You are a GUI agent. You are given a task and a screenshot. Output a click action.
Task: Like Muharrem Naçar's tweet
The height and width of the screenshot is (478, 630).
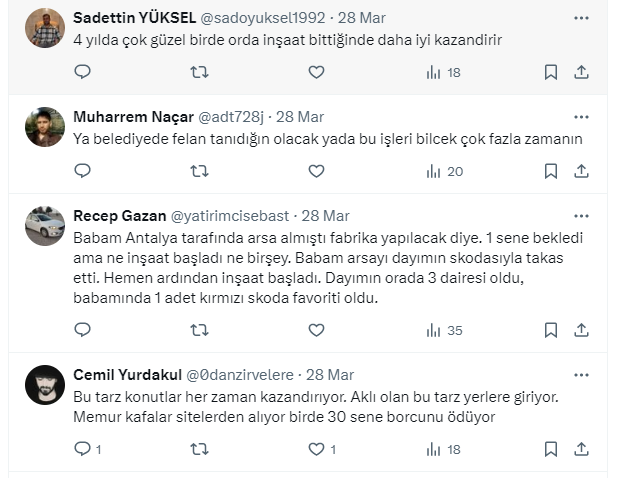click(316, 171)
